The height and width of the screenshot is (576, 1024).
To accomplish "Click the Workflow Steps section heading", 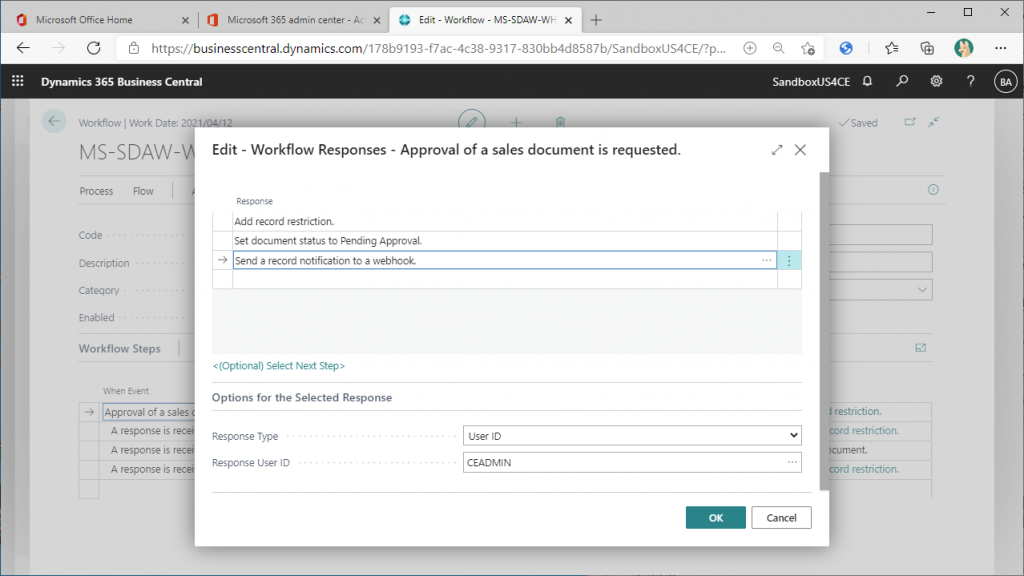I will [x=120, y=349].
